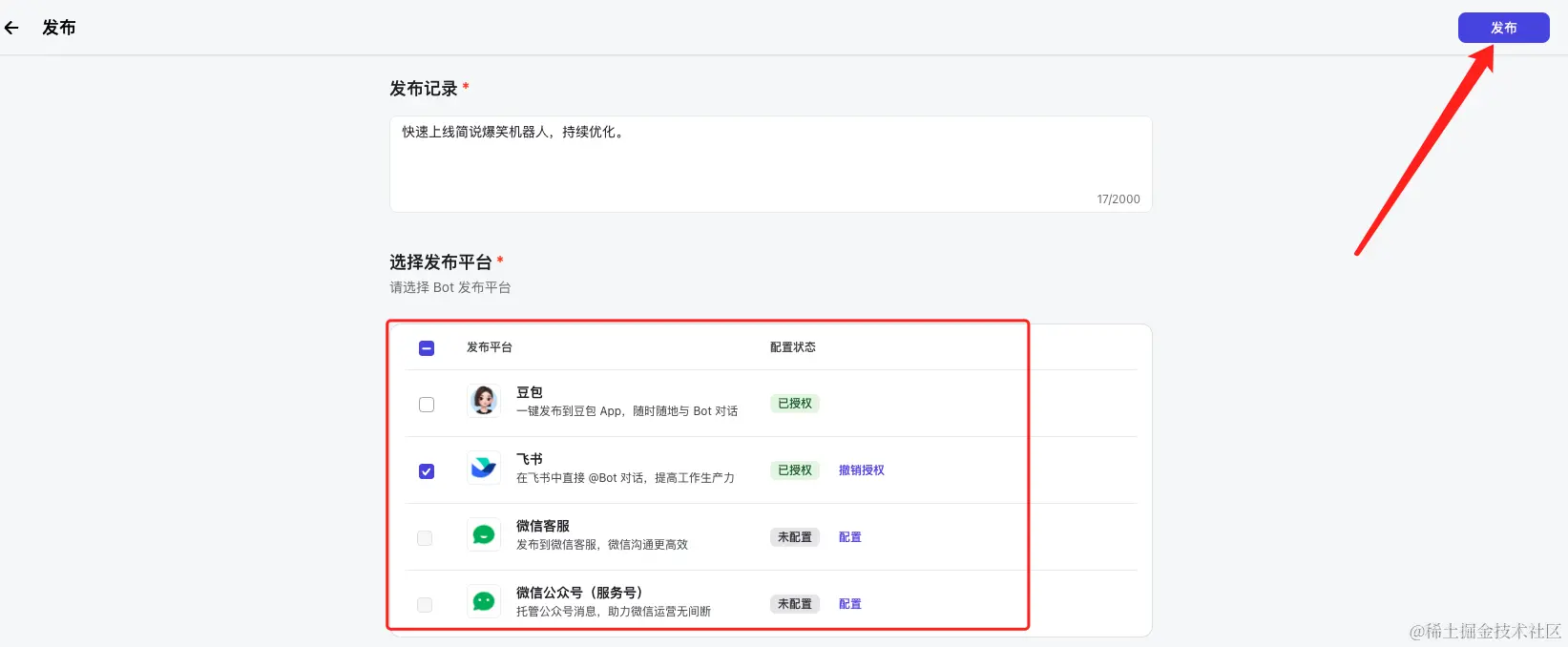Screen dimensions: 1568x647
Task: Click the 飞书 logo icon
Action: pos(484,468)
